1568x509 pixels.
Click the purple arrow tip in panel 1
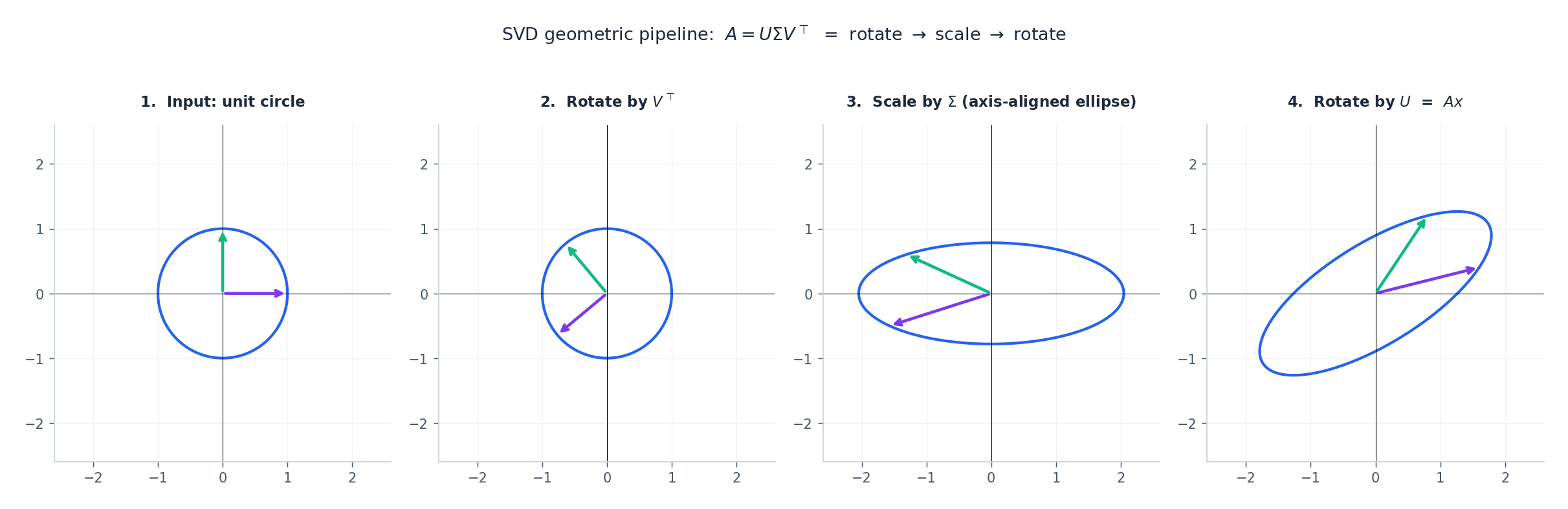[280, 294]
